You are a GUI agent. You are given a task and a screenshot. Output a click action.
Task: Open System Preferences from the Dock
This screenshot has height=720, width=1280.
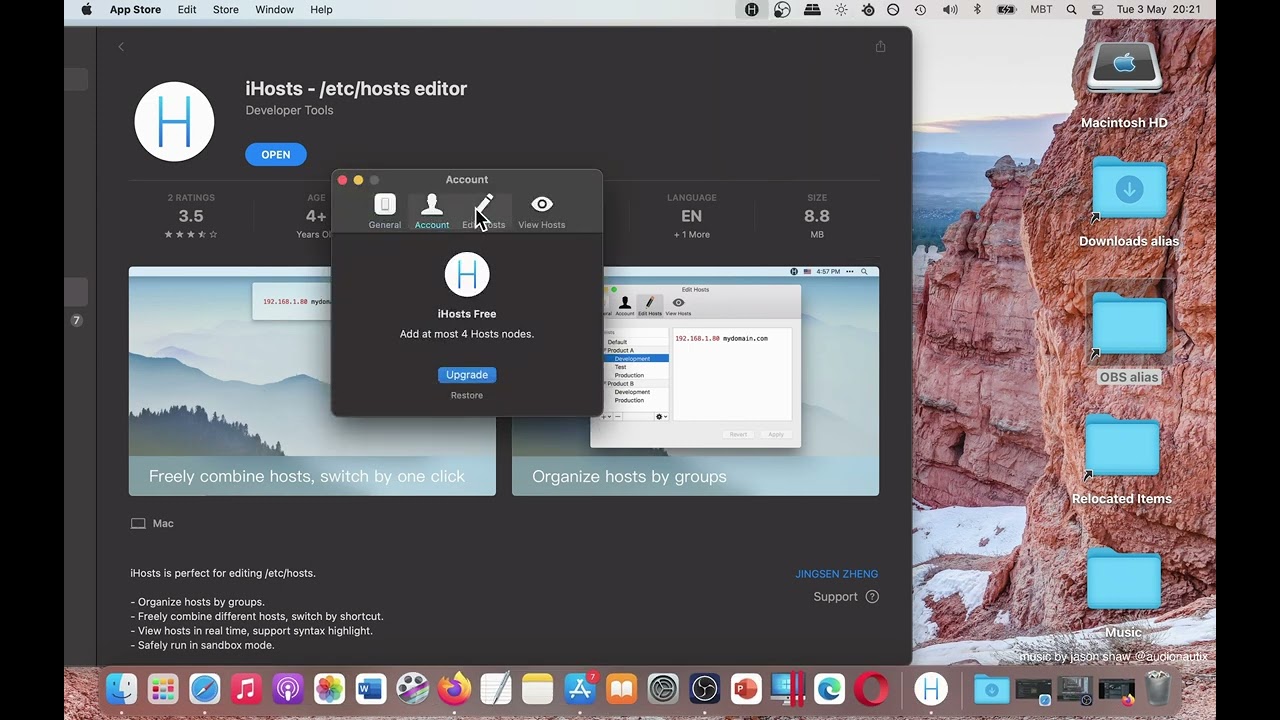(663, 688)
